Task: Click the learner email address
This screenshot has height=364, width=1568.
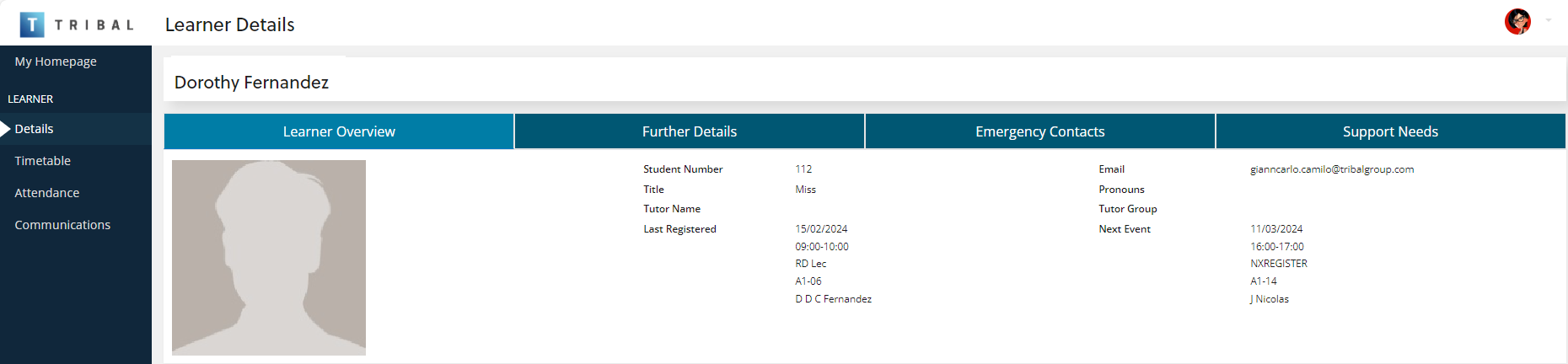Action: 1332,169
